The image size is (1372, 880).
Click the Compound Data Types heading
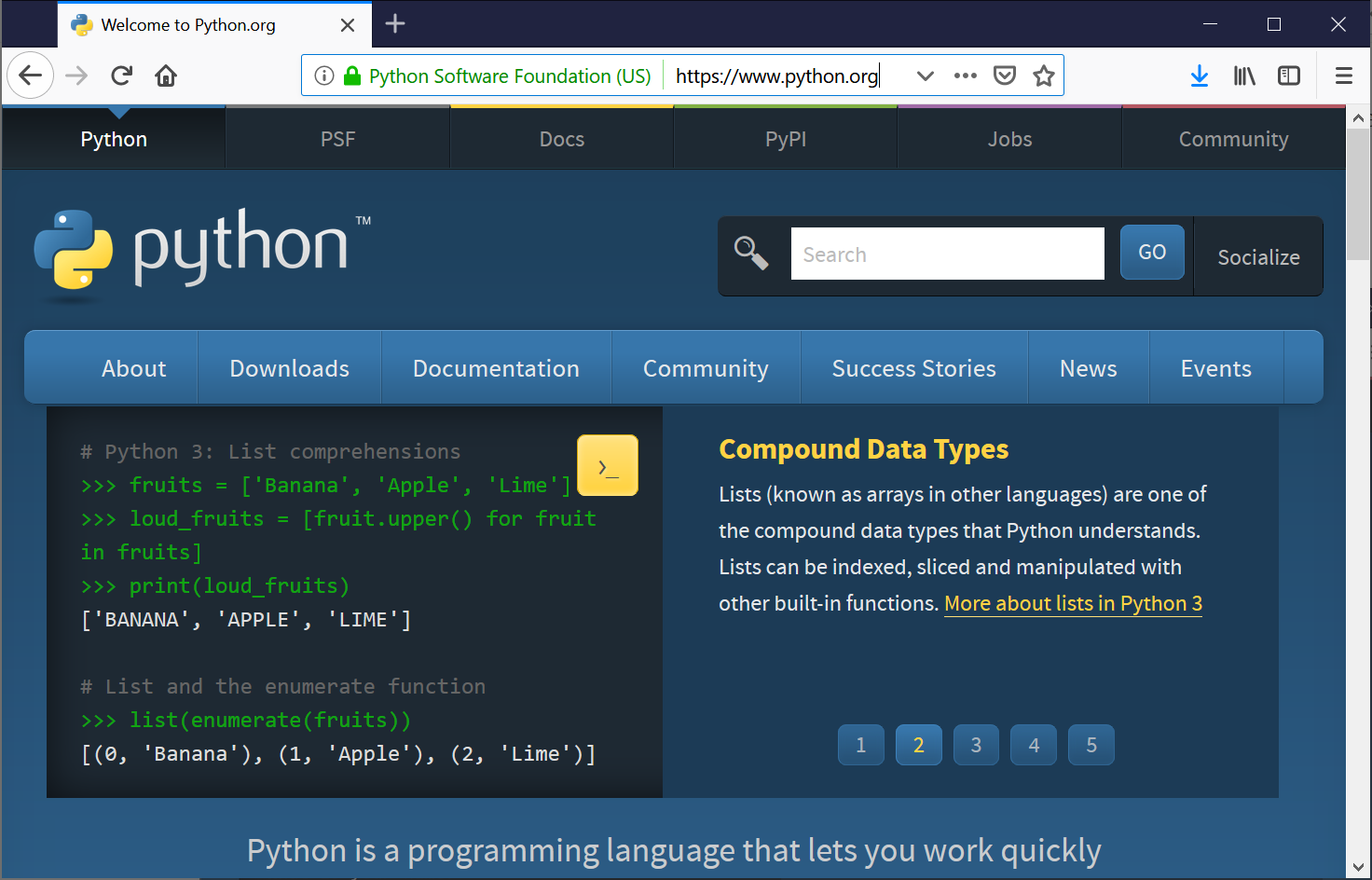(863, 449)
